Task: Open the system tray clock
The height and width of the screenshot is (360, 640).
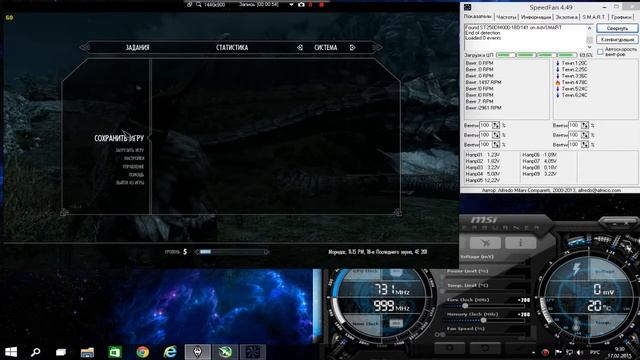Action: [619, 352]
